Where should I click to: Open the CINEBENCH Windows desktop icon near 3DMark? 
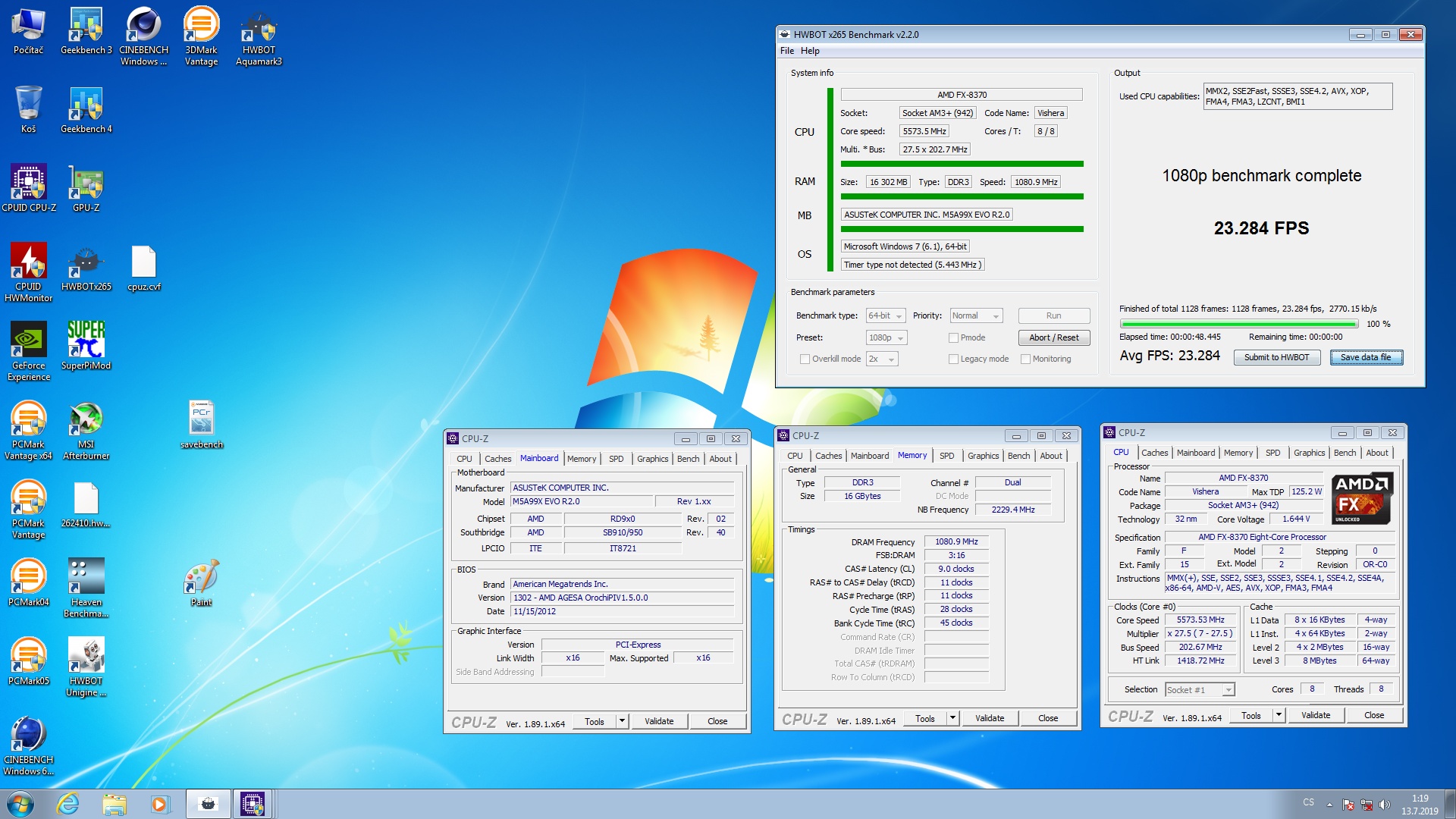[143, 36]
